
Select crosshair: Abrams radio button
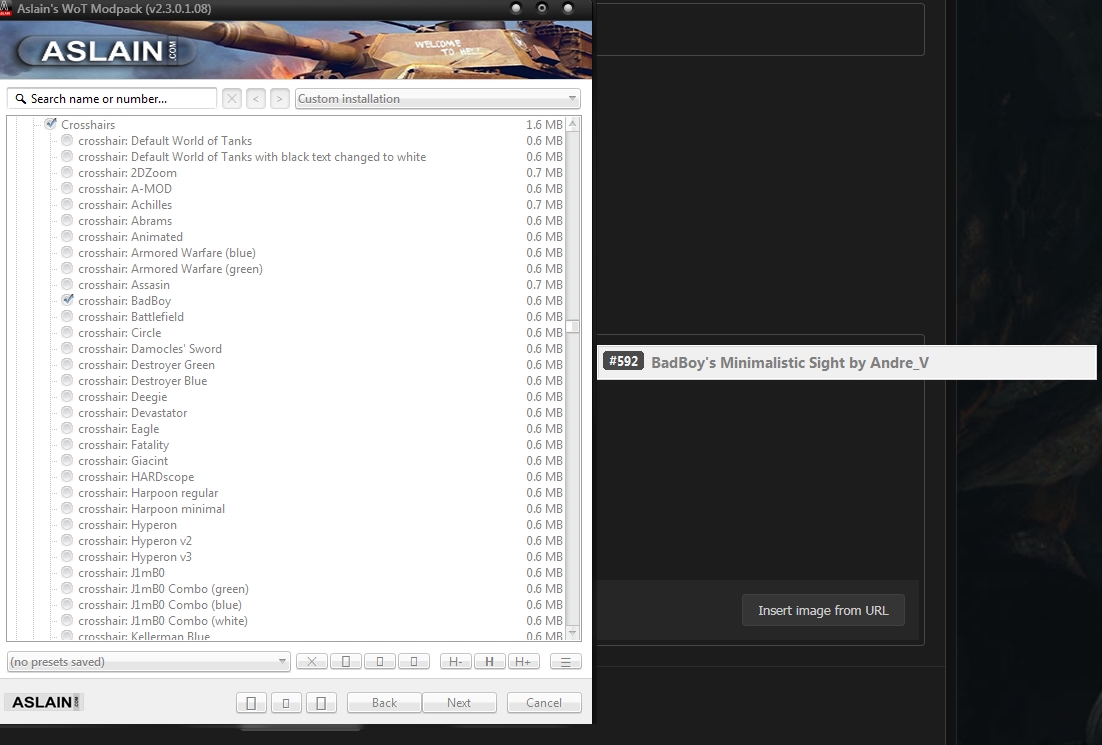click(x=67, y=221)
